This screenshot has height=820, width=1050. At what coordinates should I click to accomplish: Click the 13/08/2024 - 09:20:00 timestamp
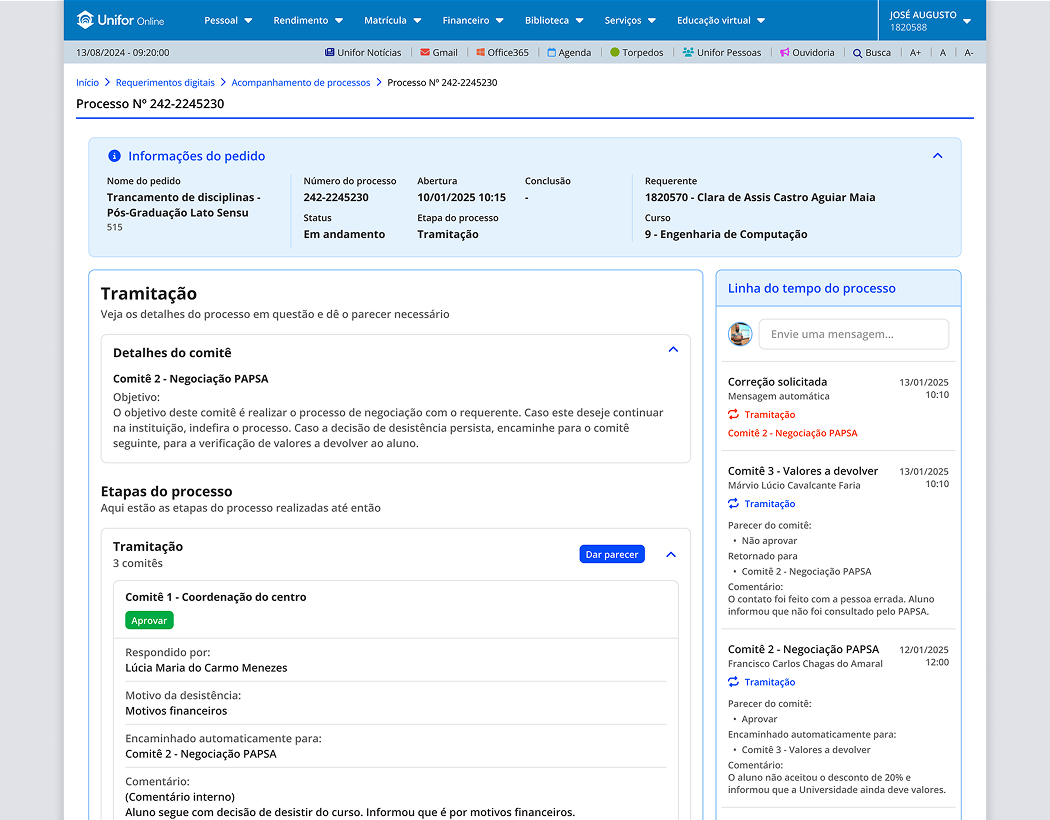[123, 52]
